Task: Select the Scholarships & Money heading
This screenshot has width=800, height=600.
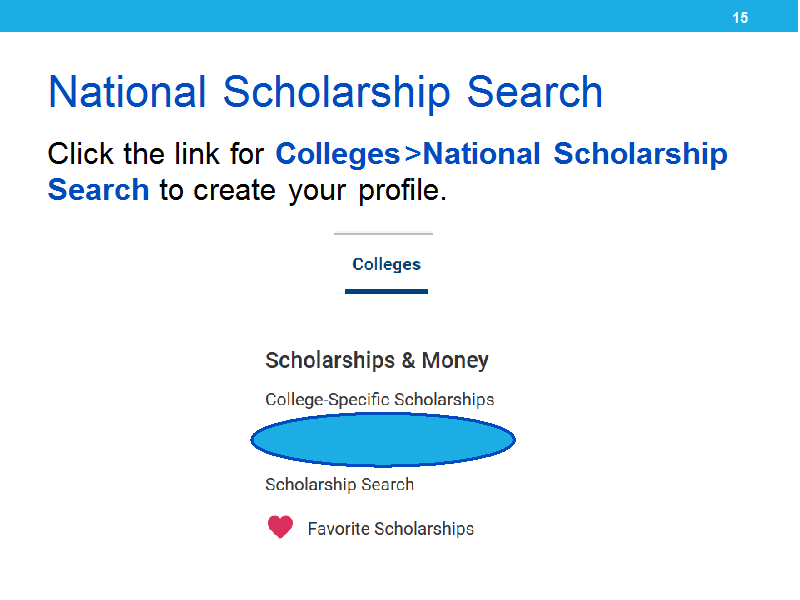Action: pyautogui.click(x=377, y=360)
